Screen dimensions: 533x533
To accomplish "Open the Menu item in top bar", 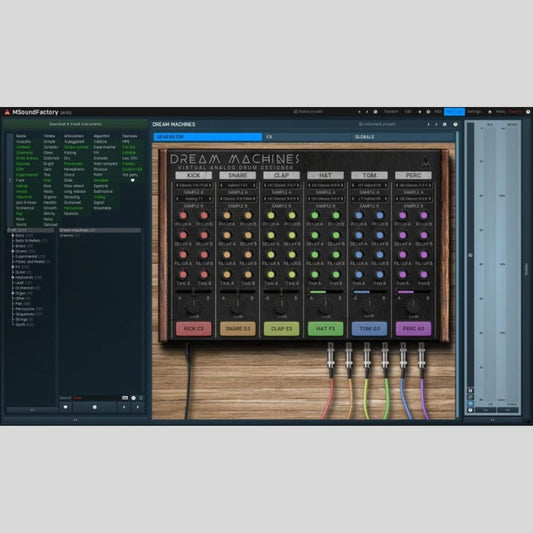I will (x=500, y=112).
